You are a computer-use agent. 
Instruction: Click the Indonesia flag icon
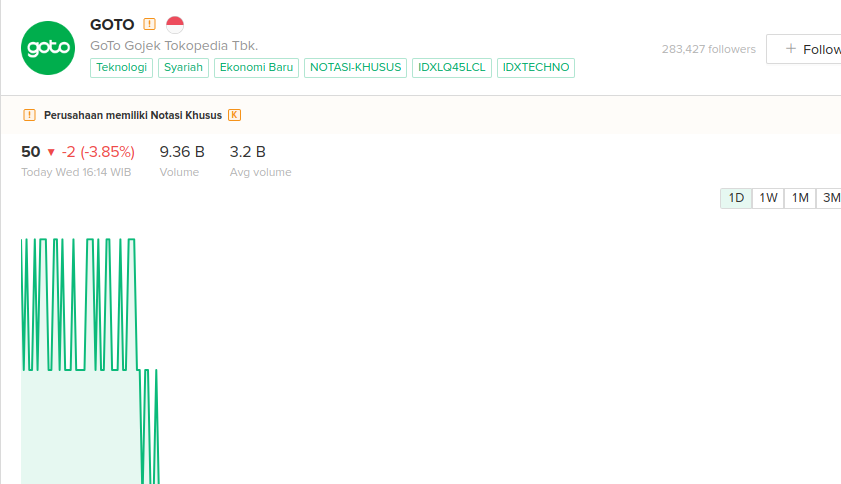click(x=175, y=25)
